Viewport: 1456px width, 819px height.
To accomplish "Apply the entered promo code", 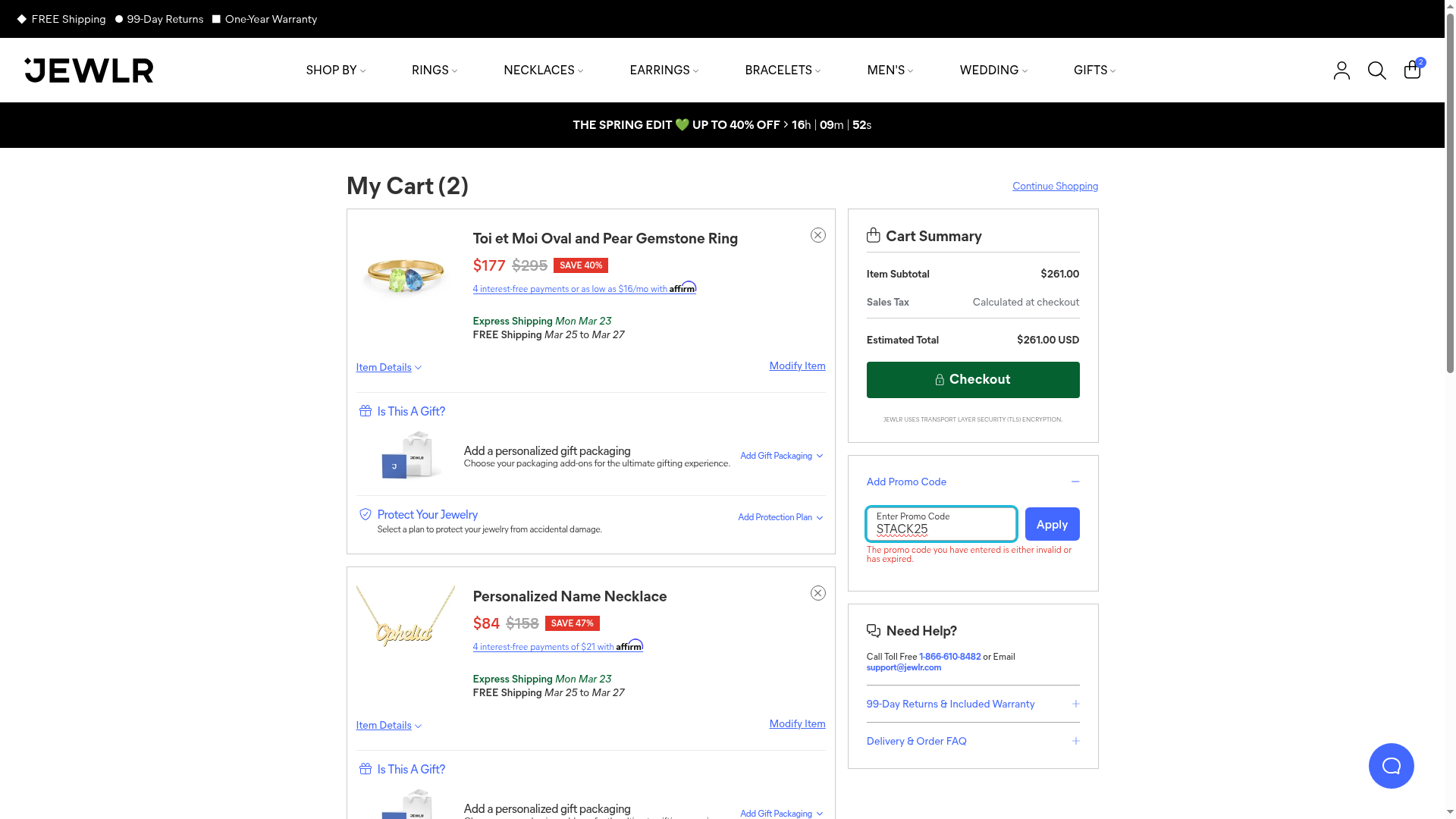I will (x=1052, y=524).
